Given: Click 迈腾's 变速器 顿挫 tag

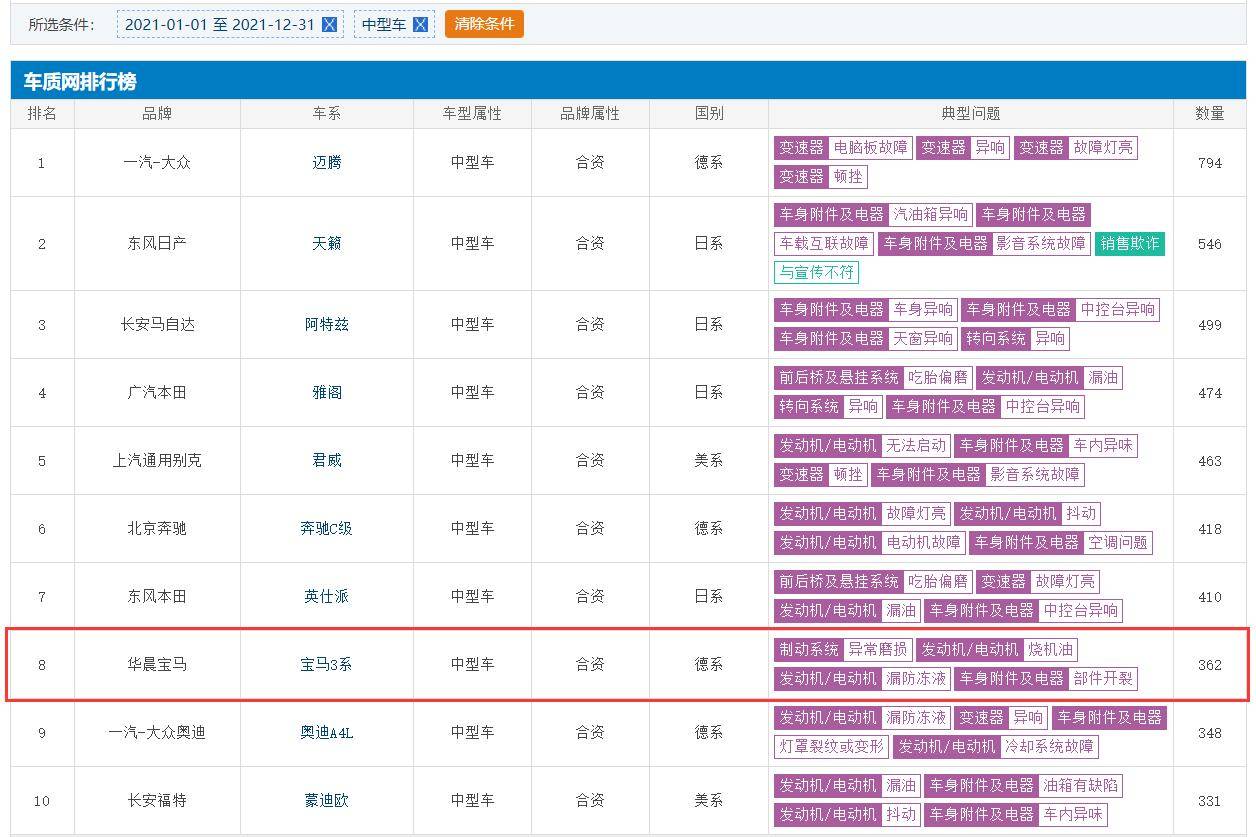Looking at the screenshot, I should 821,177.
